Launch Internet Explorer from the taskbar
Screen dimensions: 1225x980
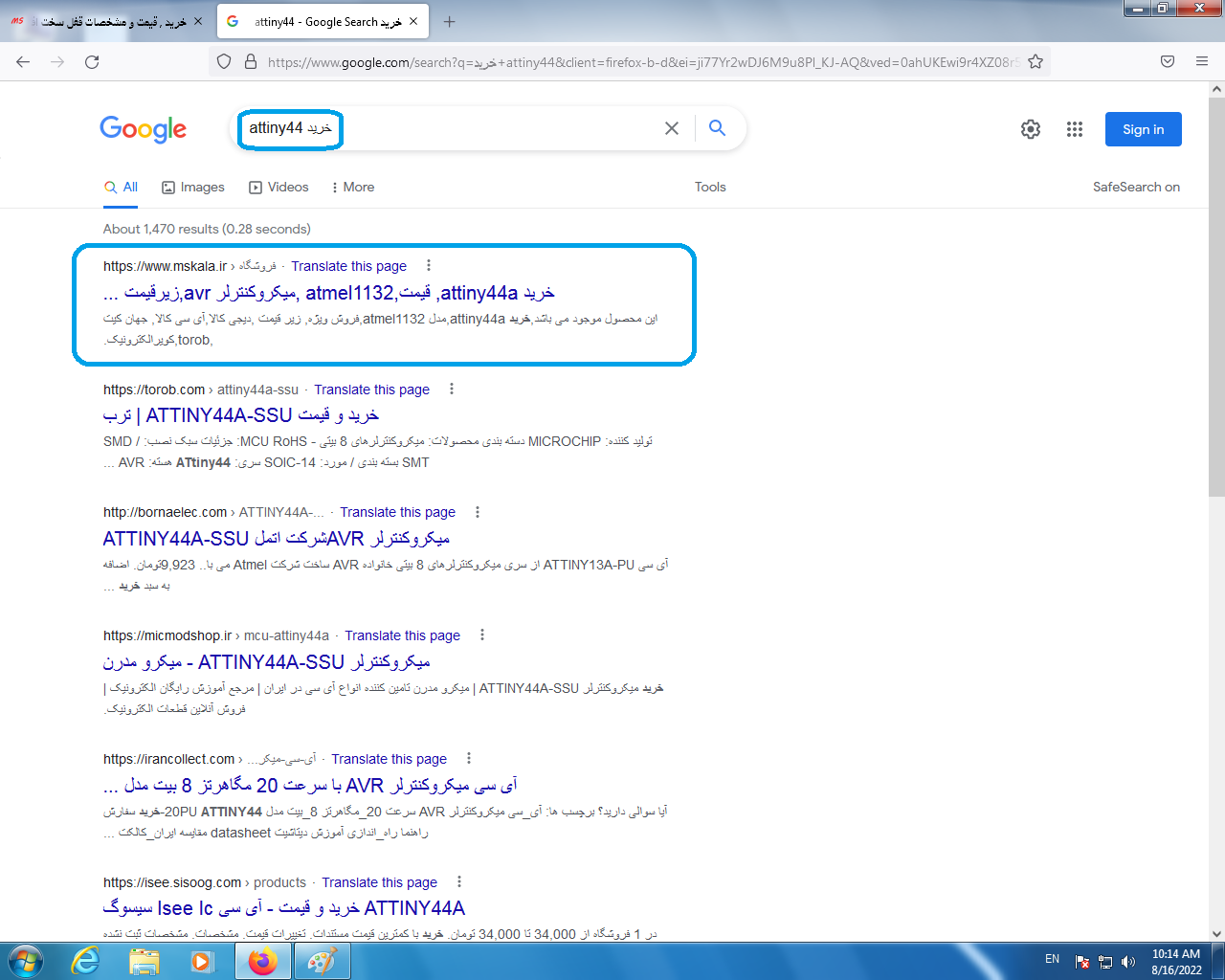point(86,961)
